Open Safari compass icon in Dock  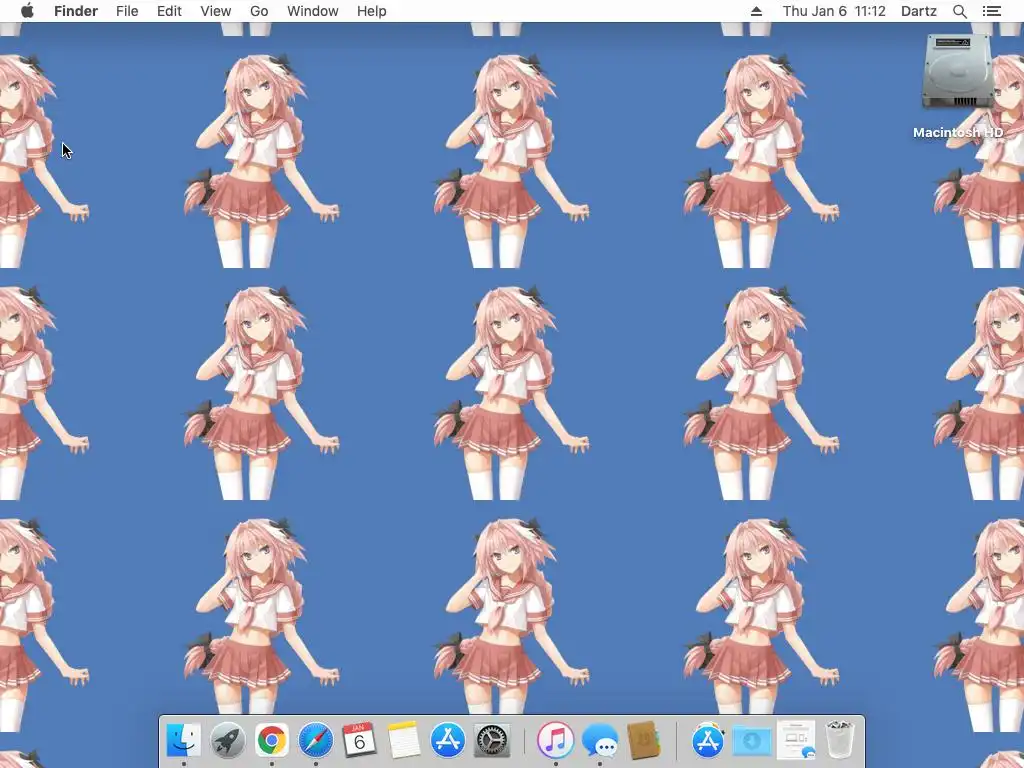coord(315,741)
